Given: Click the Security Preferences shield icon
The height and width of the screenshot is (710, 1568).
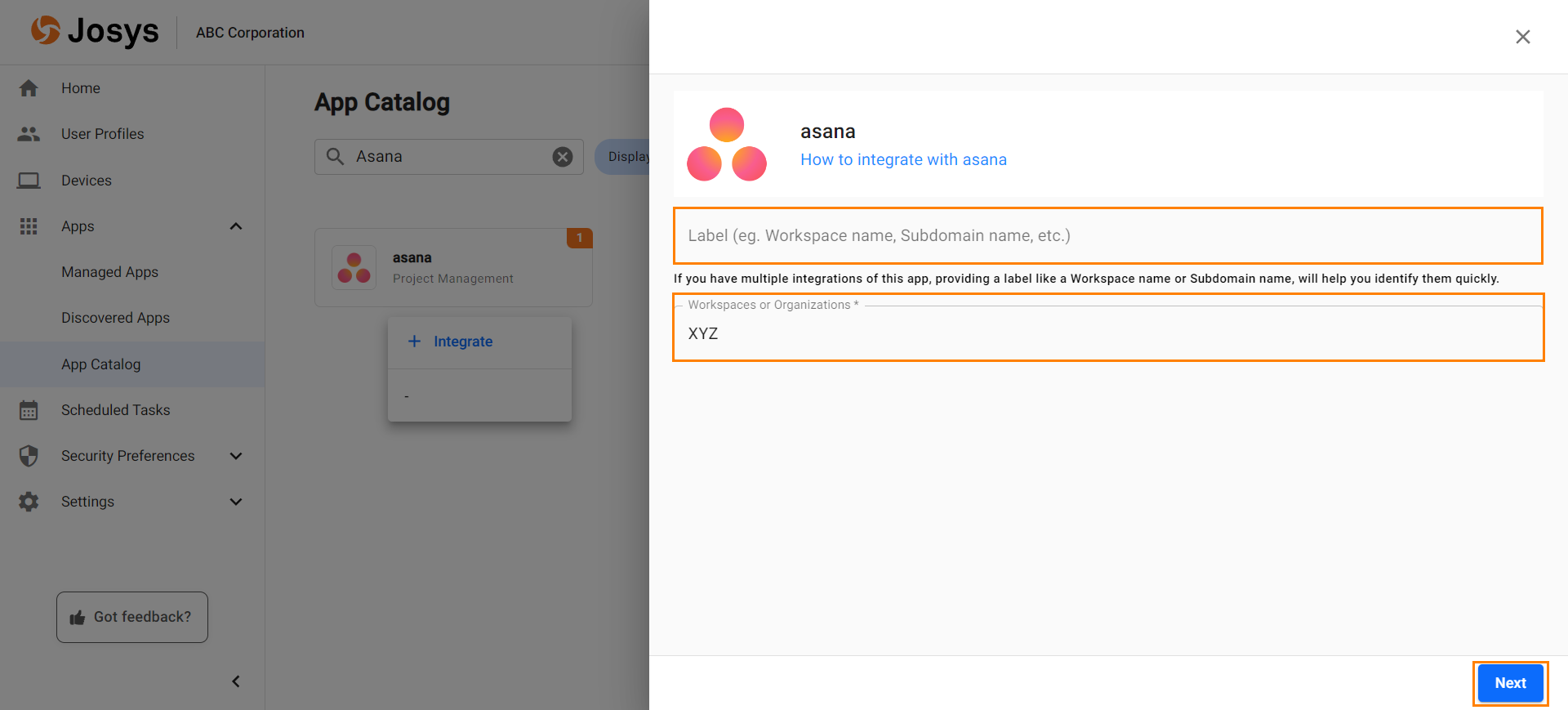Looking at the screenshot, I should [x=29, y=456].
